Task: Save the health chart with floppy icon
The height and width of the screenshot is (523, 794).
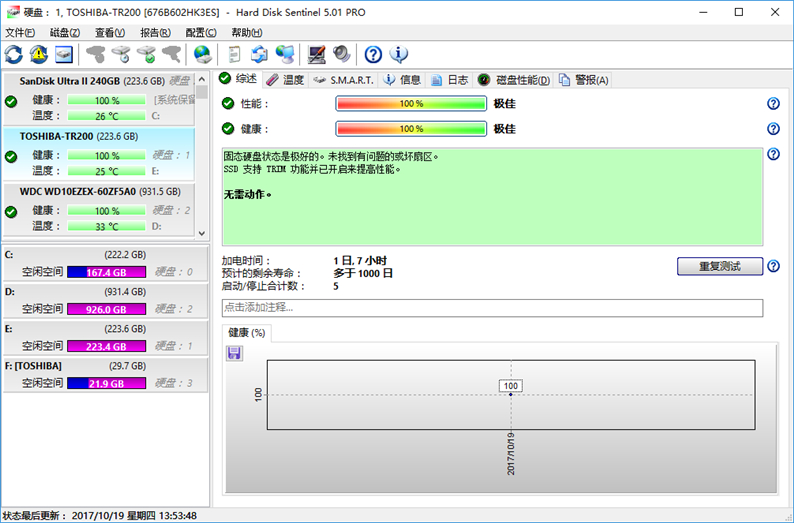Action: click(x=234, y=353)
